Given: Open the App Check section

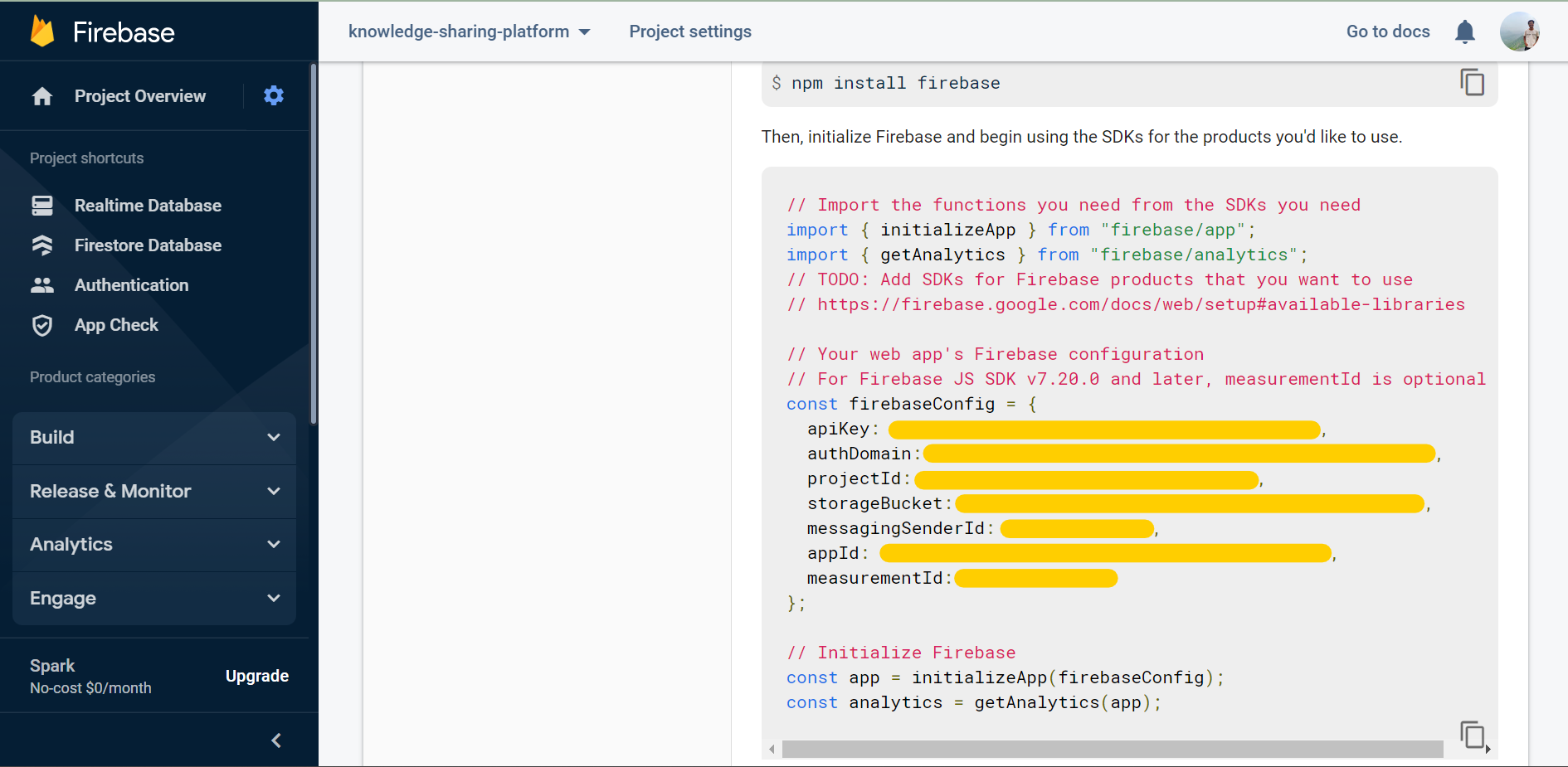Looking at the screenshot, I should tap(116, 324).
